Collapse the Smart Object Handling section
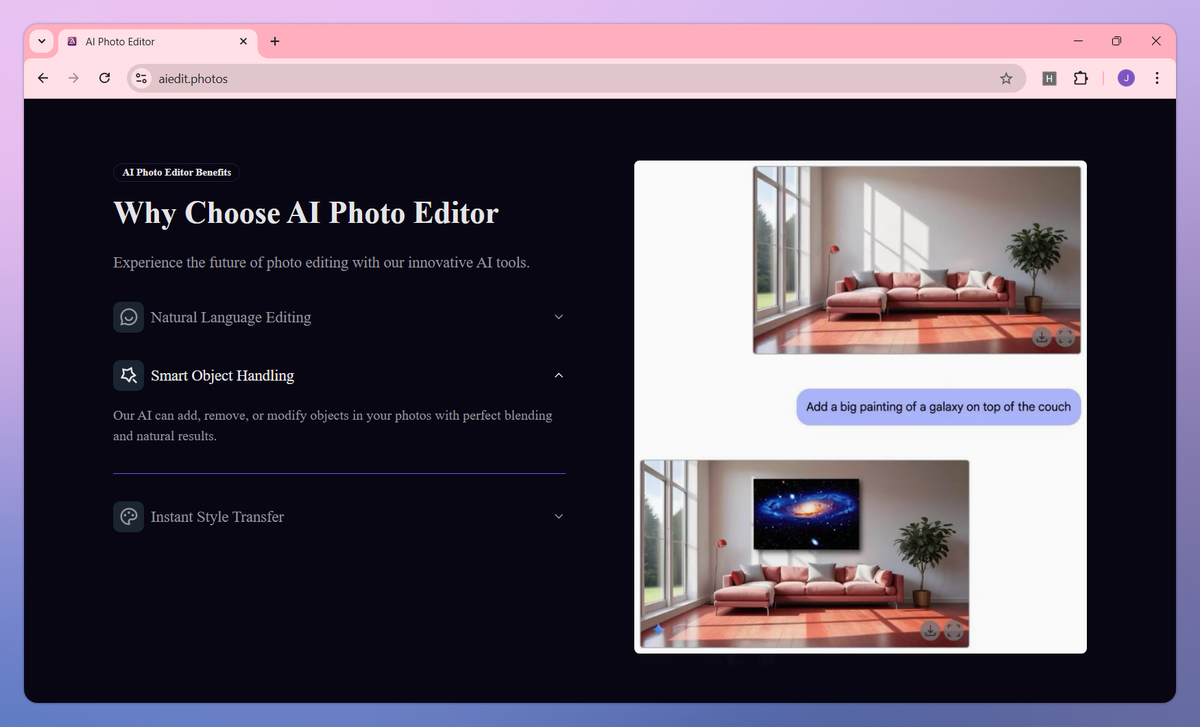Viewport: 1200px width, 727px height. [x=559, y=375]
